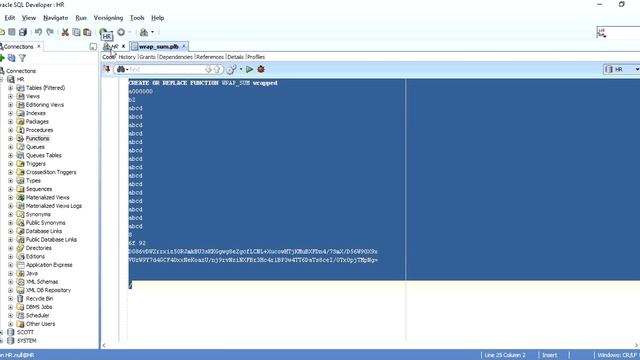The height and width of the screenshot is (360, 640).
Task: Click the Copy toolbar icon
Action: tap(76, 32)
